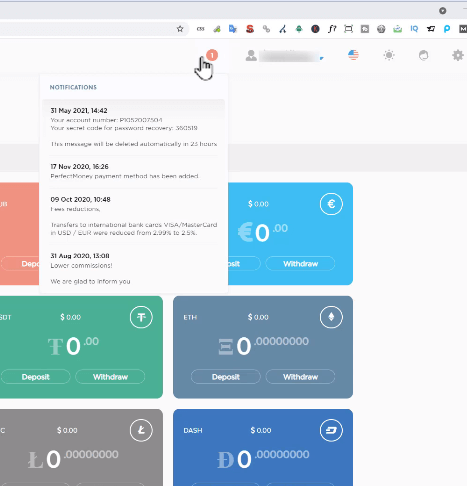Click the Ethereum icon on ETH card
The height and width of the screenshot is (486, 467).
click(x=331, y=317)
